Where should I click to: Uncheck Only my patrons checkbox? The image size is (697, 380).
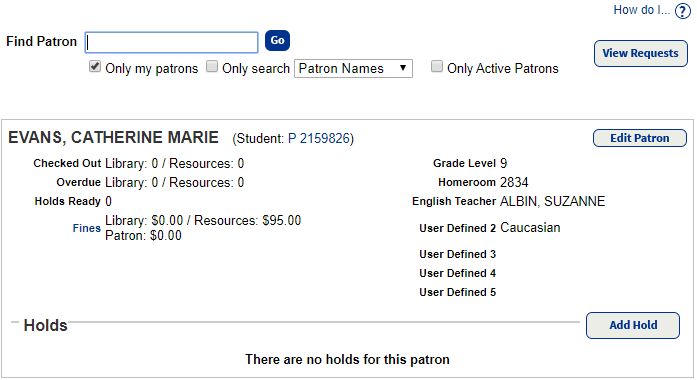pos(95,67)
